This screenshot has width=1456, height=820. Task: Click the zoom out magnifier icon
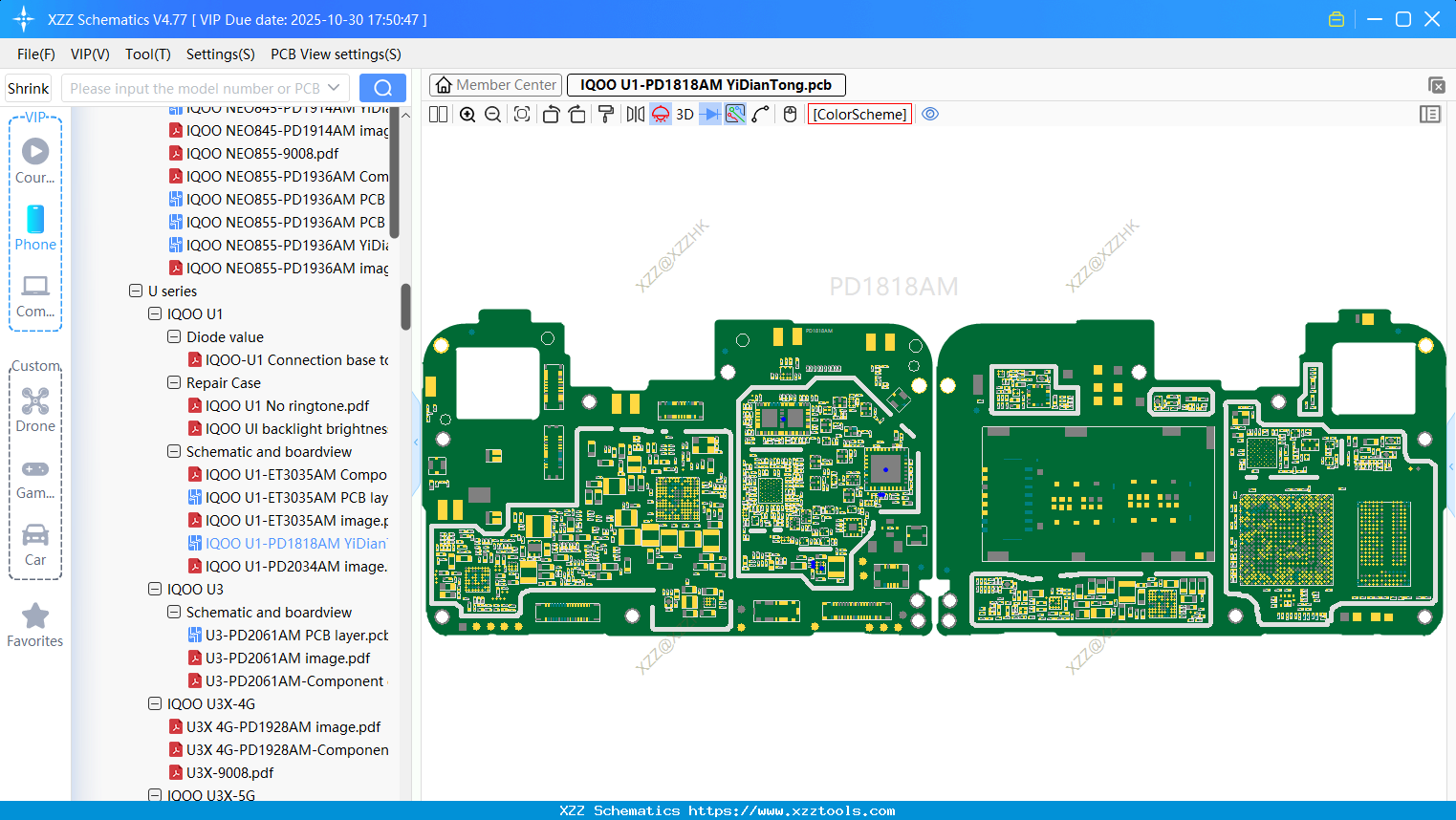493,115
